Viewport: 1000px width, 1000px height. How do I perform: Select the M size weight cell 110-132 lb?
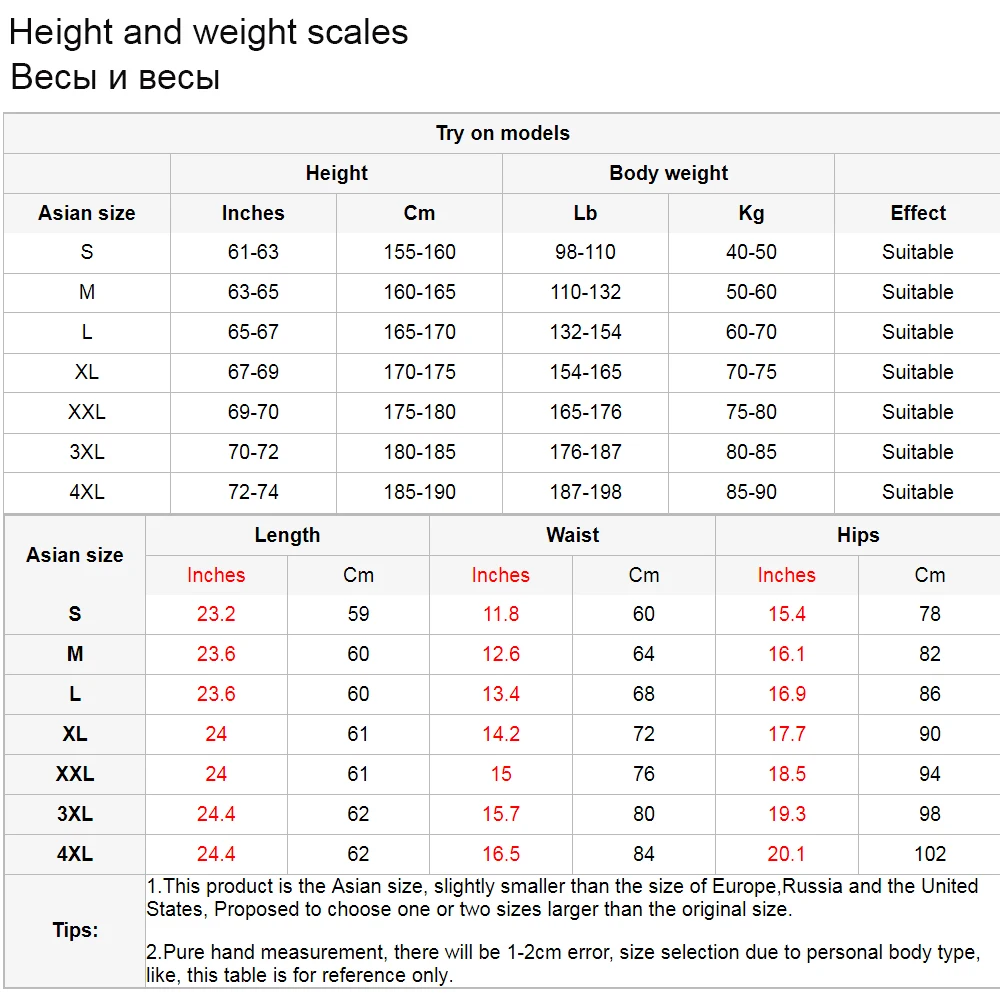(585, 292)
